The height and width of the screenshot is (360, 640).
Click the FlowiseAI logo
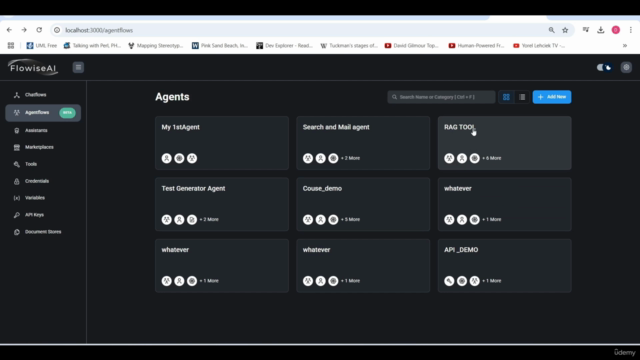(x=33, y=68)
